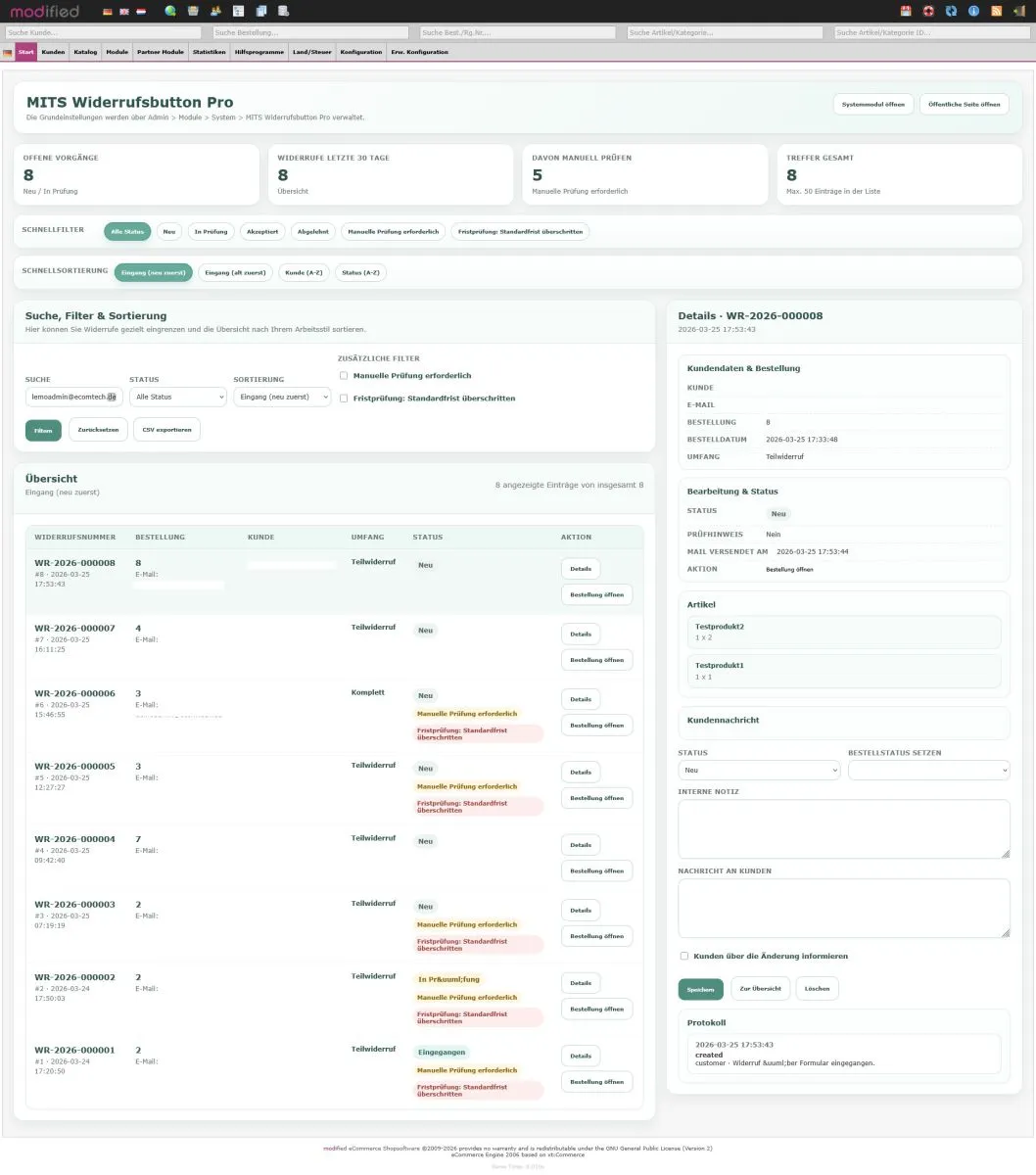This screenshot has height=1175, width=1036.
Task: Click the customers people icon in header
Action: click(x=215, y=12)
